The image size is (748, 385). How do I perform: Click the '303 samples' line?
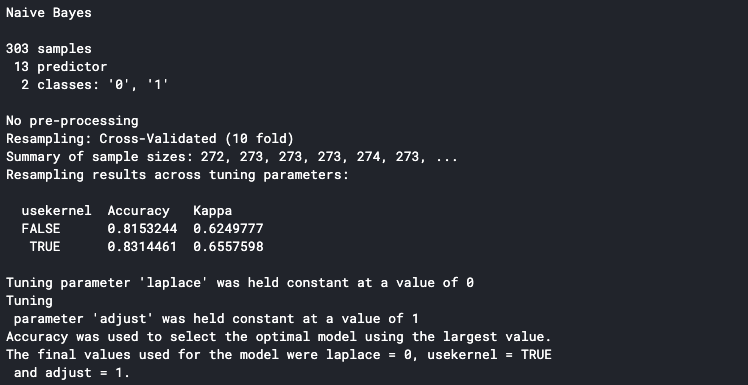[x=49, y=49]
